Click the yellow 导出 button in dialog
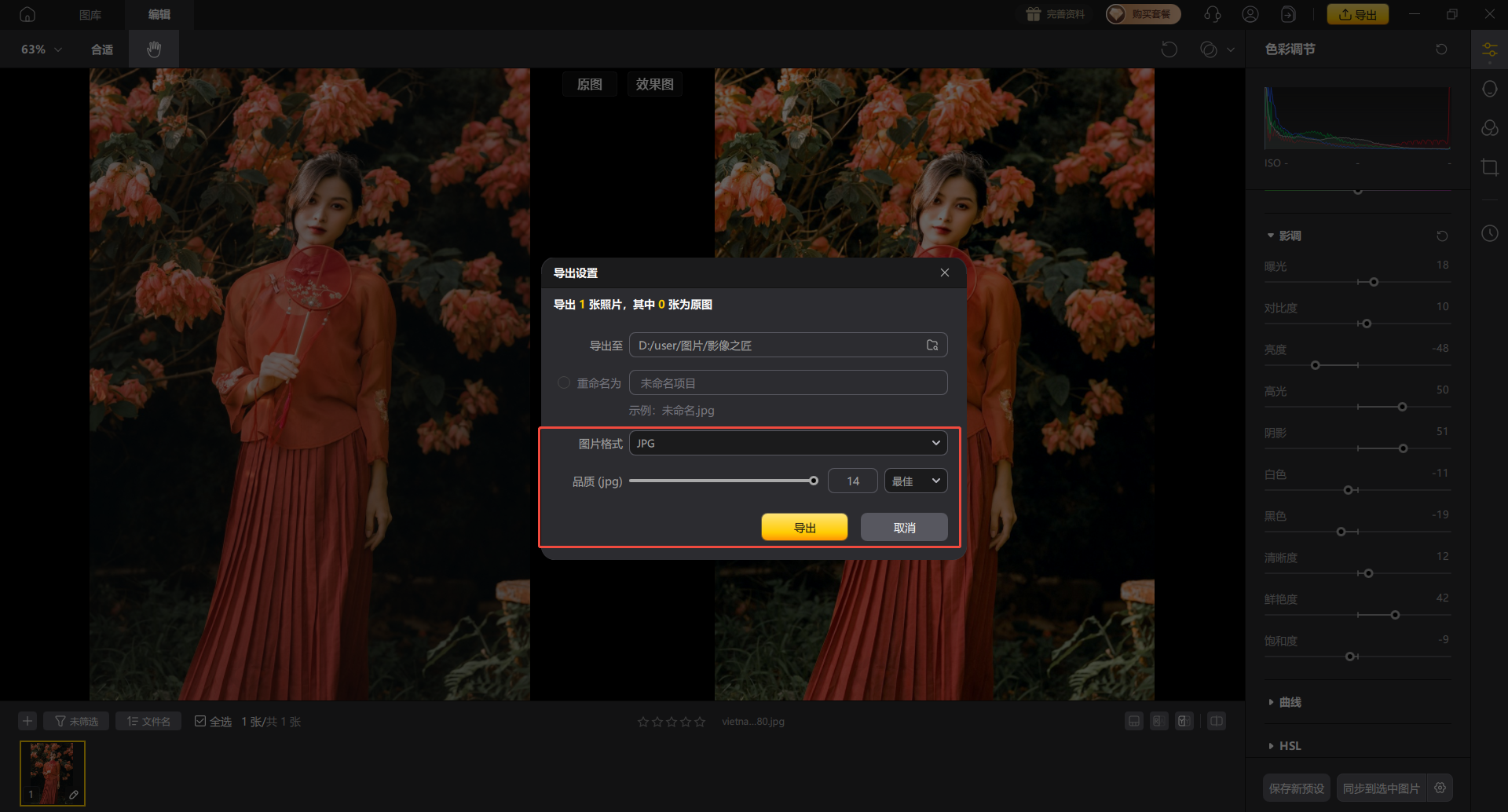This screenshot has height=812, width=1508. point(804,528)
